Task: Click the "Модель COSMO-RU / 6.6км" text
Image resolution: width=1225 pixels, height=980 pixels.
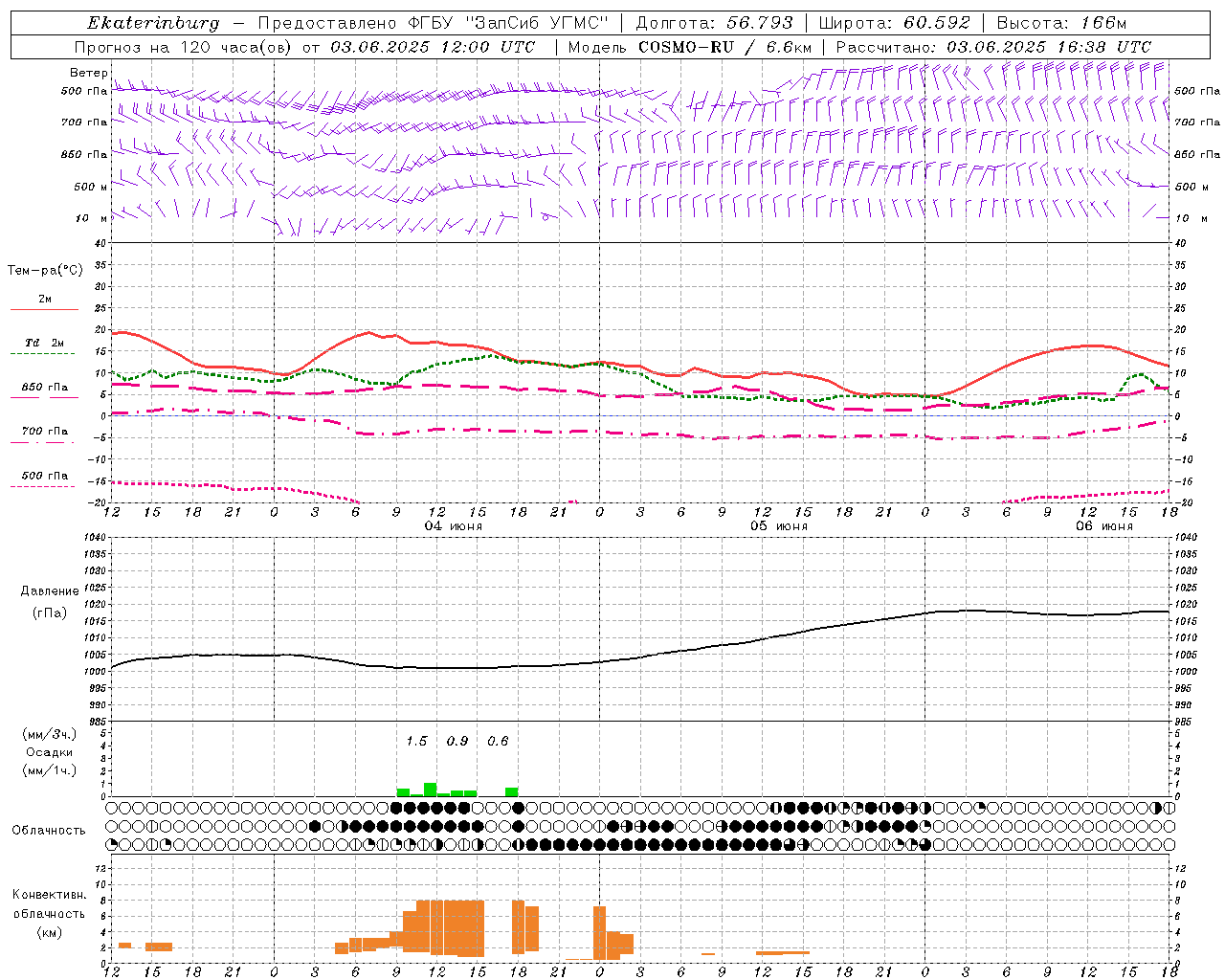Action: (690, 47)
